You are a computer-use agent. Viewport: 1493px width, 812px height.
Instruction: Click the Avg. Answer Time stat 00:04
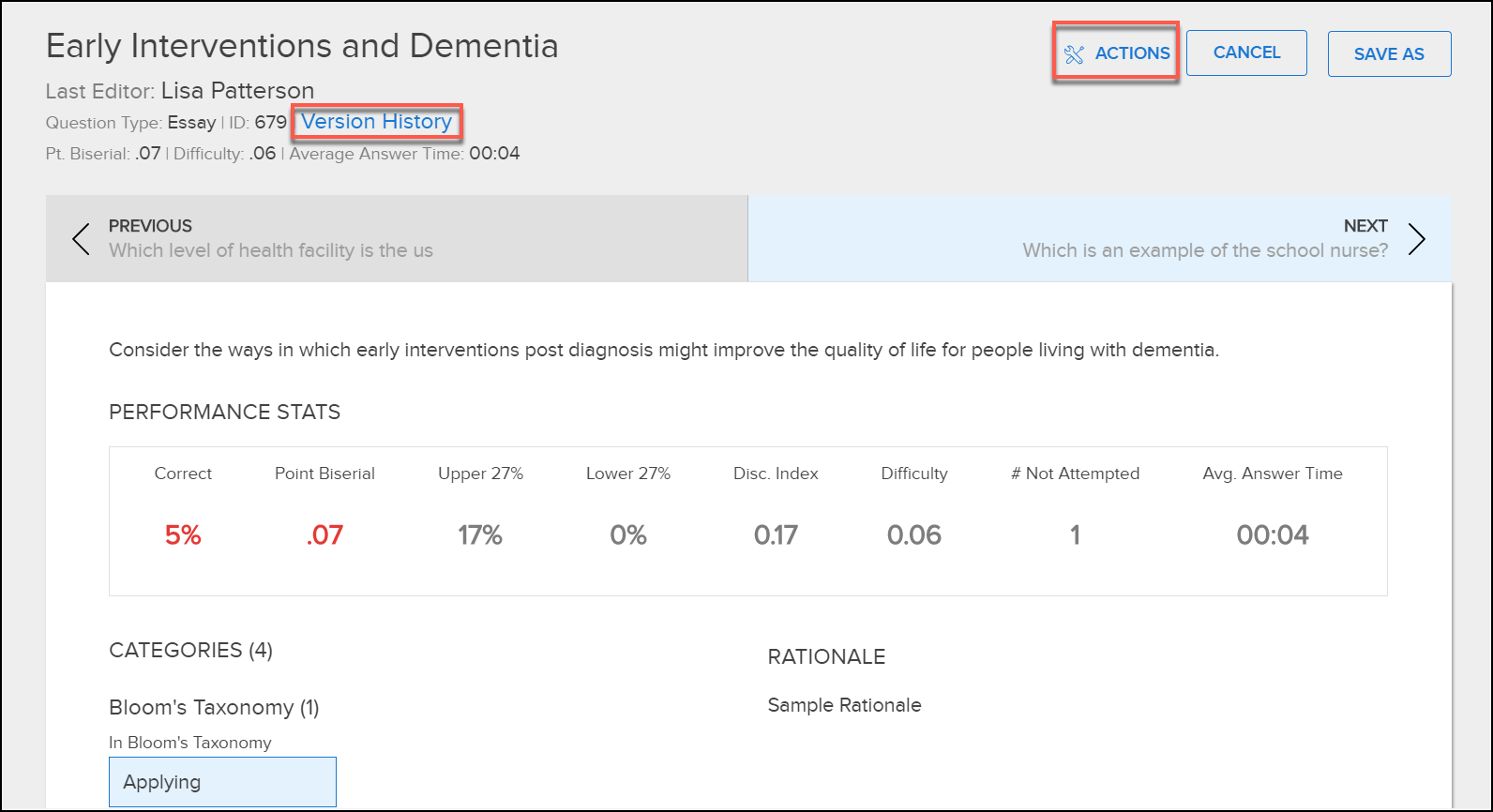click(1273, 535)
